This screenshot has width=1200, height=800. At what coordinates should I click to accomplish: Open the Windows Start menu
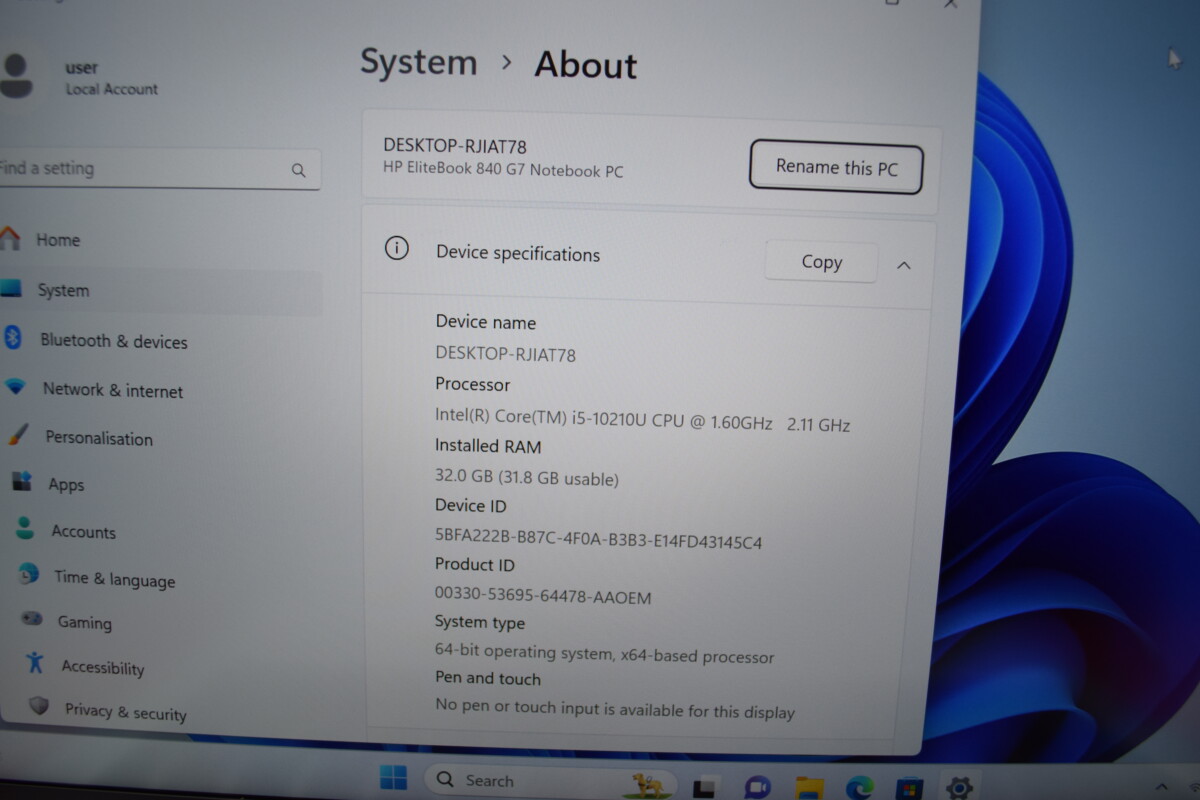(394, 778)
